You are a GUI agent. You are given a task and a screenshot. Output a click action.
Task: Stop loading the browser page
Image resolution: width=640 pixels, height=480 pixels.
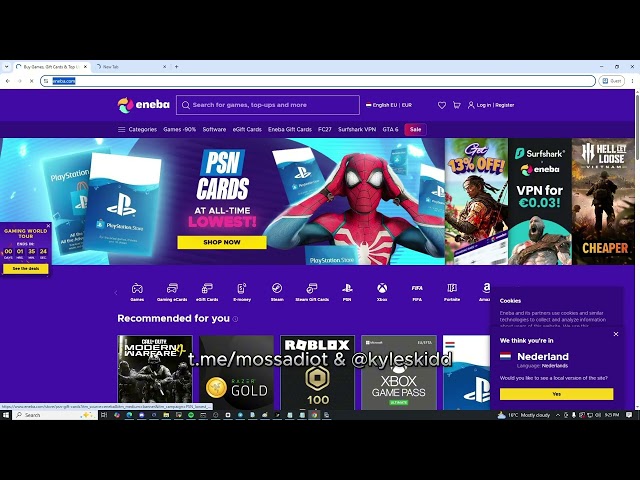click(31, 81)
